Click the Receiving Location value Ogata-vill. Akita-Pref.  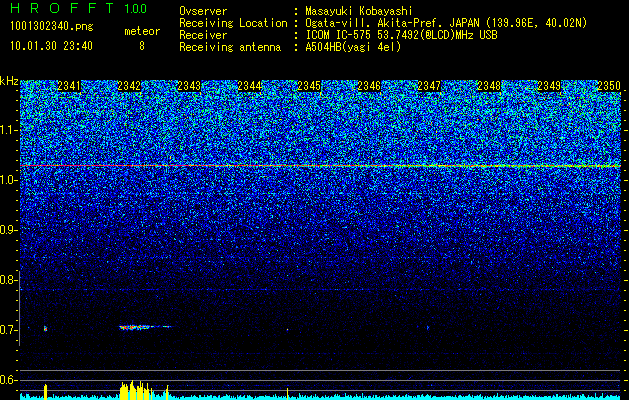coord(373,23)
